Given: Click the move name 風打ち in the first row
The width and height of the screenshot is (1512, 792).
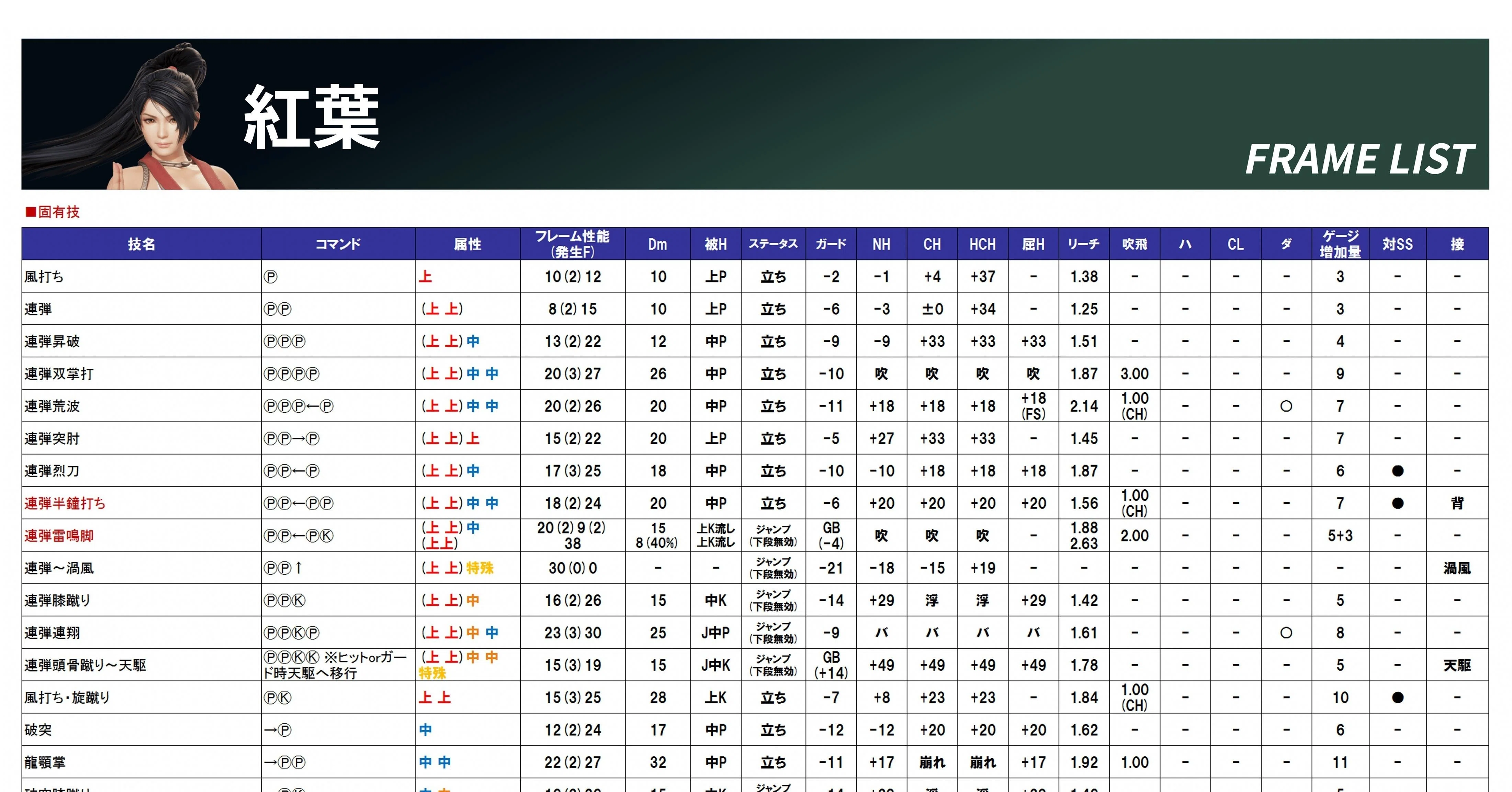Looking at the screenshot, I should tap(44, 277).
